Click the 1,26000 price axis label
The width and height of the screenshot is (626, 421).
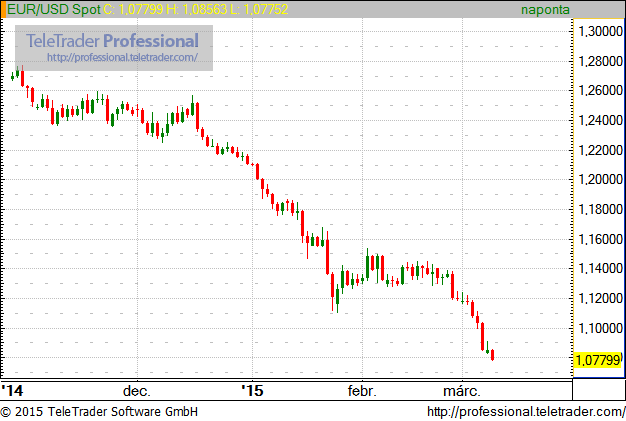(x=600, y=91)
